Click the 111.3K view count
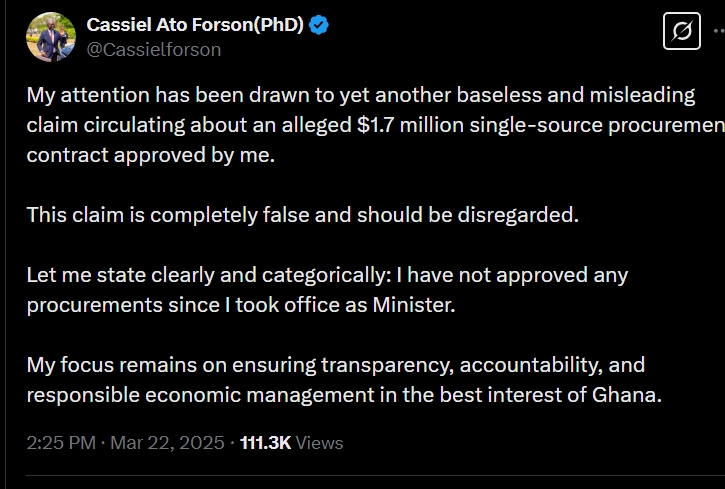This screenshot has width=725, height=489. point(265,443)
